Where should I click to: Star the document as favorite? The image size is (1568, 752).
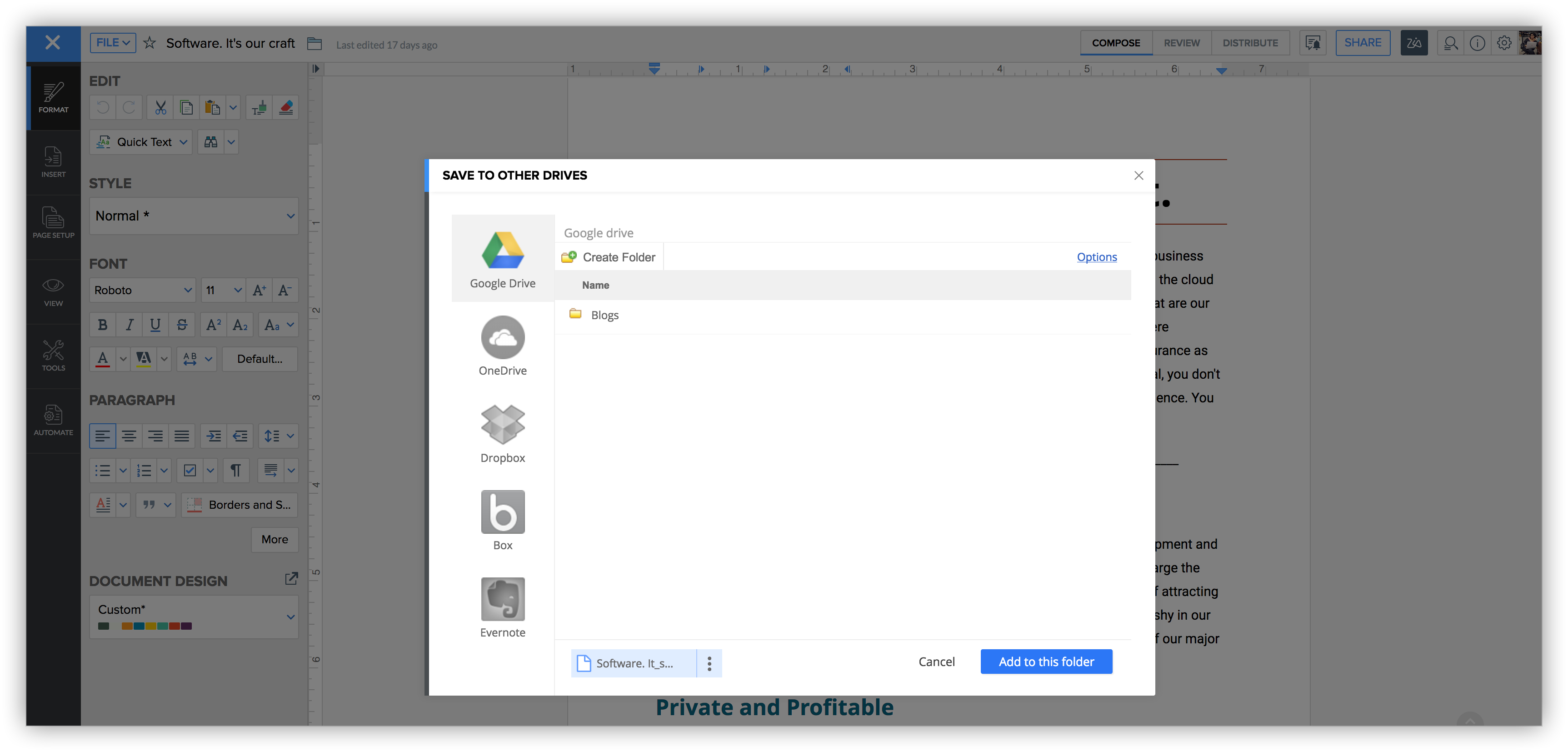click(149, 43)
